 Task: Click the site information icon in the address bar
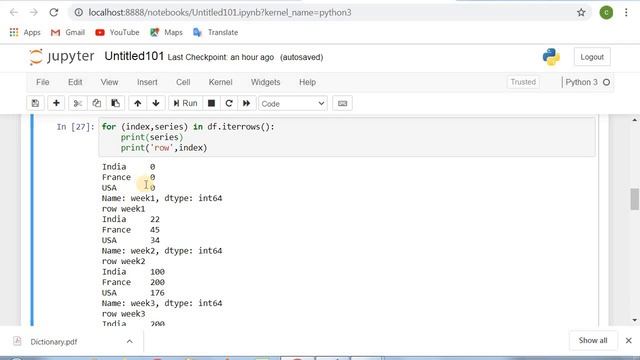coord(78,13)
